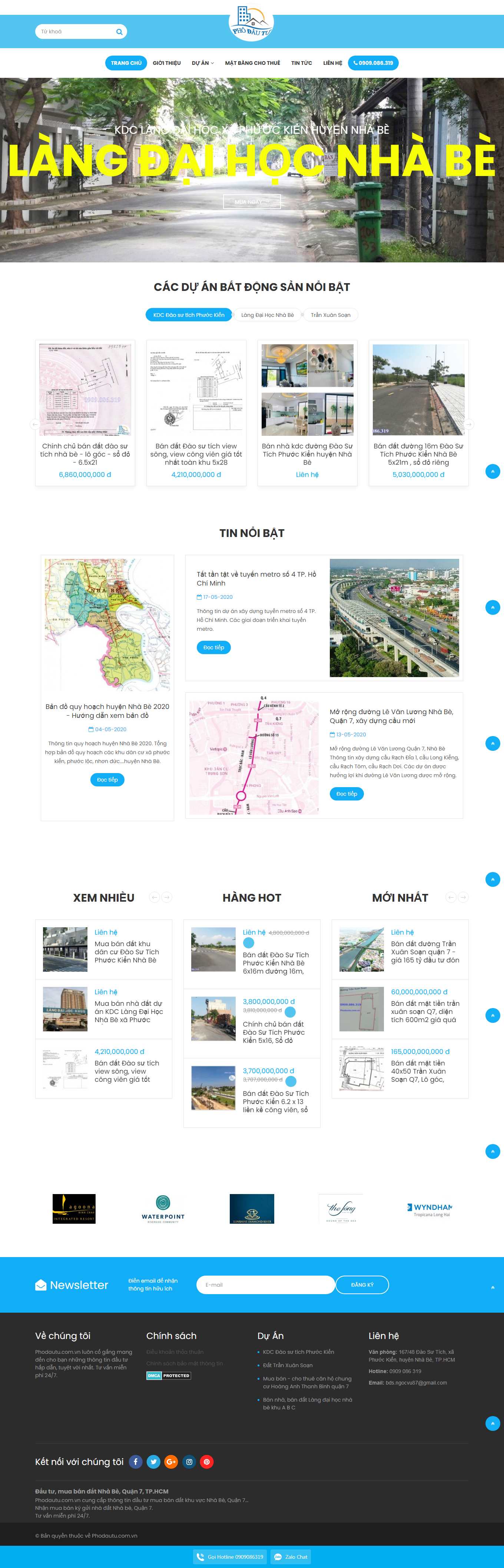Viewport: 504px width, 1568px height.
Task: Click Điều khoản thỏa thuận footer link
Action: [175, 1351]
